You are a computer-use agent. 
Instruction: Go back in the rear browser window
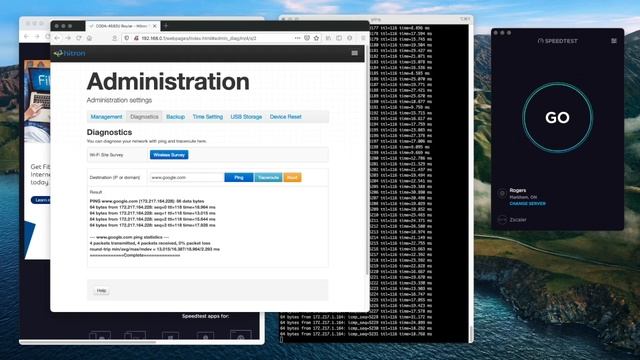tap(27, 37)
